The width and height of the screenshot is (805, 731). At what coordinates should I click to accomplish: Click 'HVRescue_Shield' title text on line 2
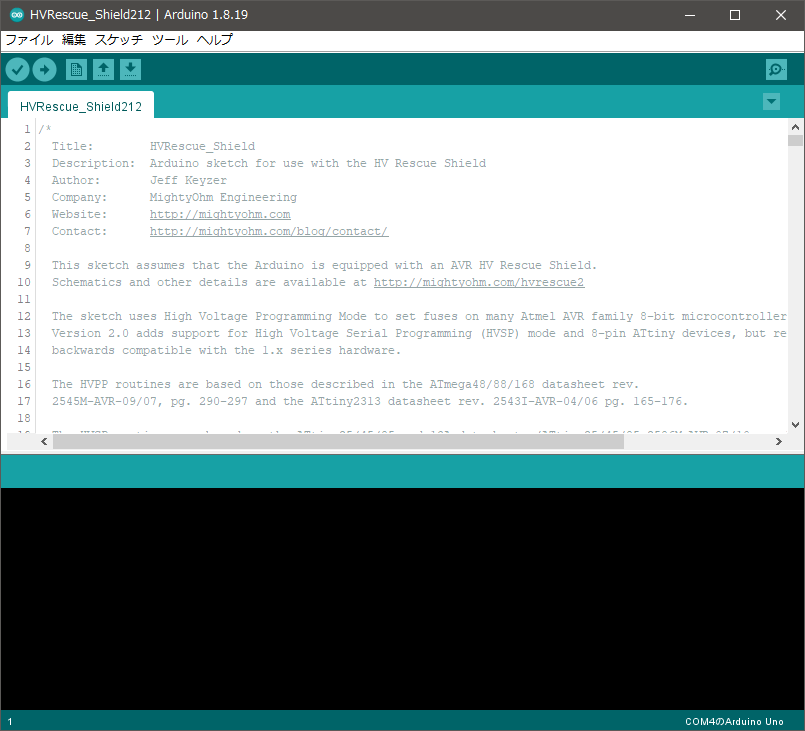click(202, 146)
